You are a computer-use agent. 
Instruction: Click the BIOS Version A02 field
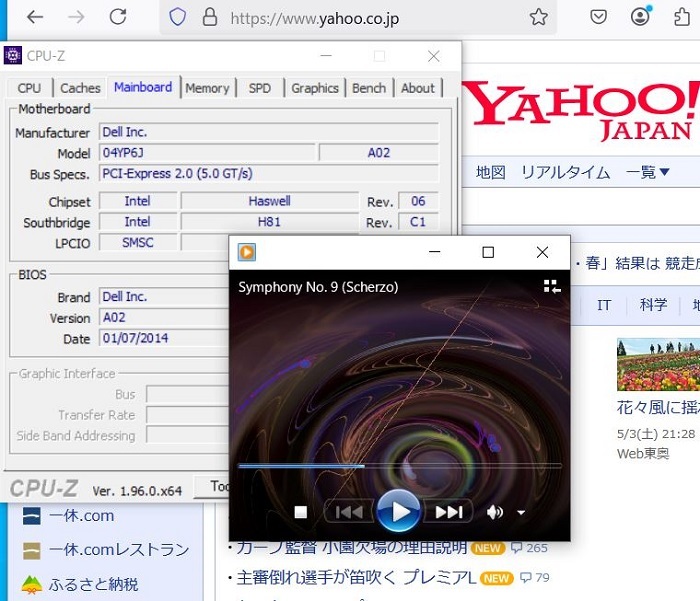pos(163,317)
